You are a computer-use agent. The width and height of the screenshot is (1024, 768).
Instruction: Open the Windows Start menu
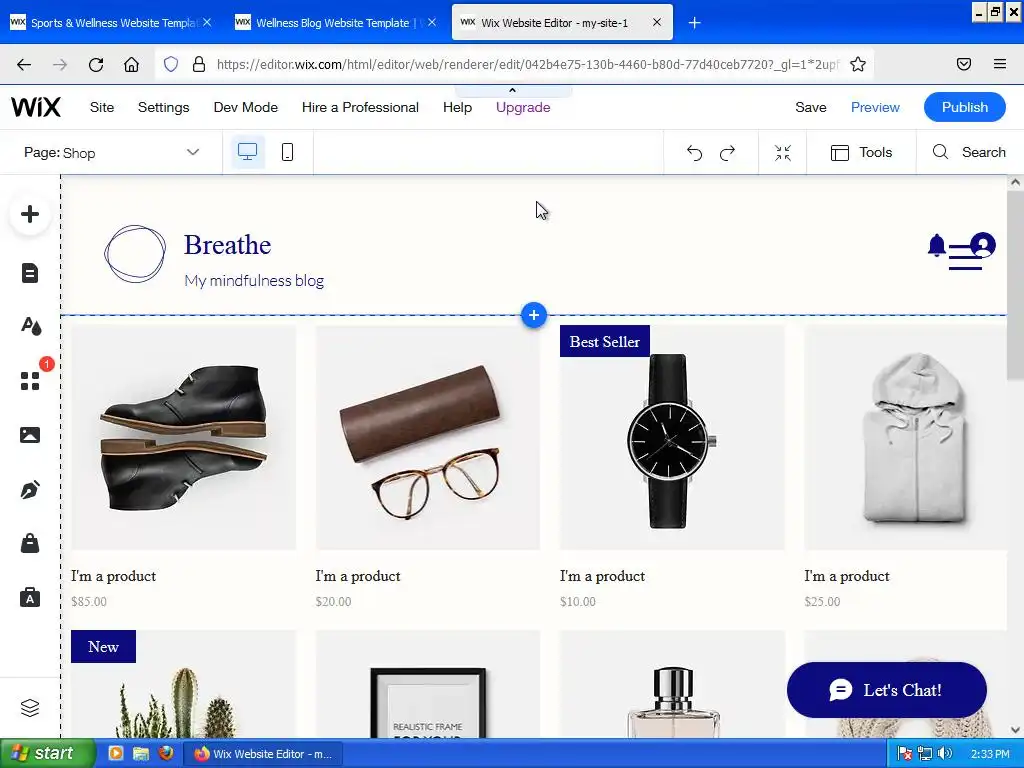click(x=47, y=753)
